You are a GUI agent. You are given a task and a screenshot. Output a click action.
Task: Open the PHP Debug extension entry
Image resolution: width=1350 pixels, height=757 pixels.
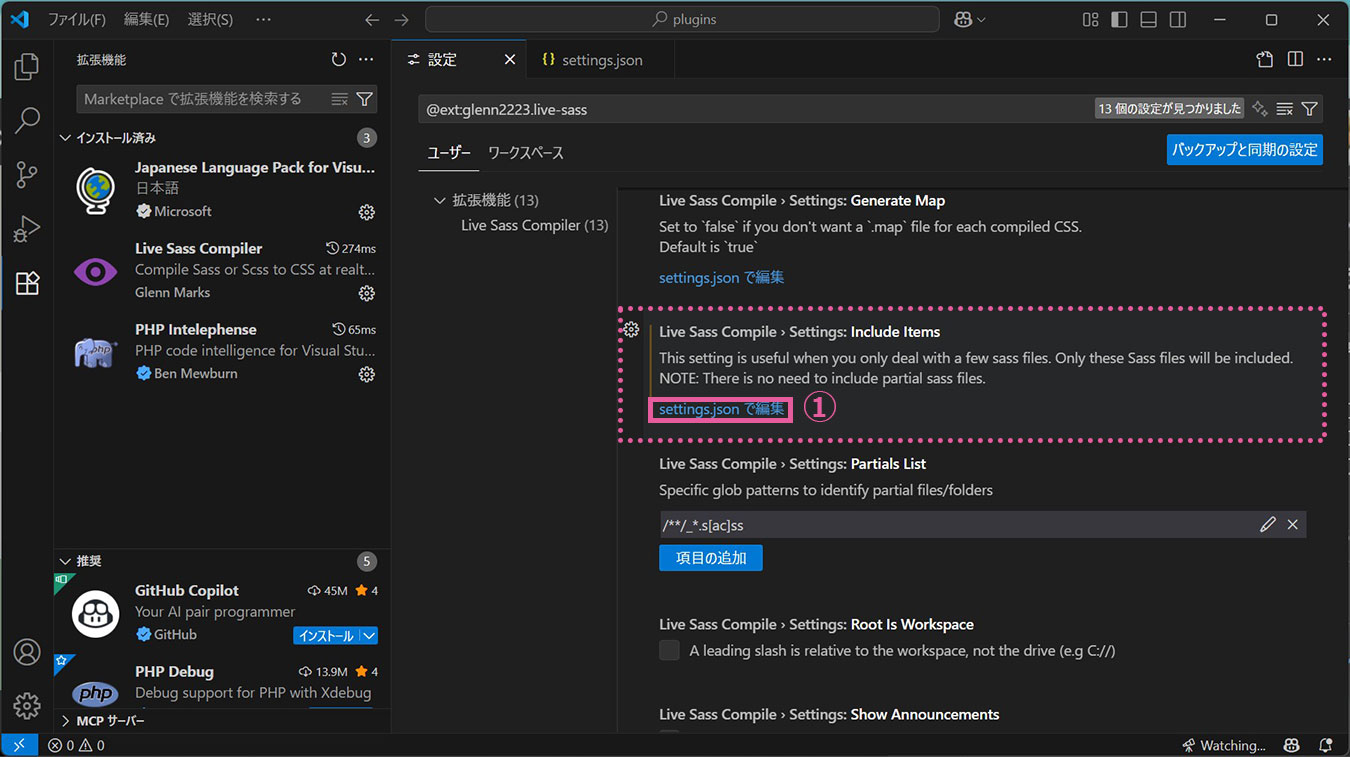coord(222,682)
